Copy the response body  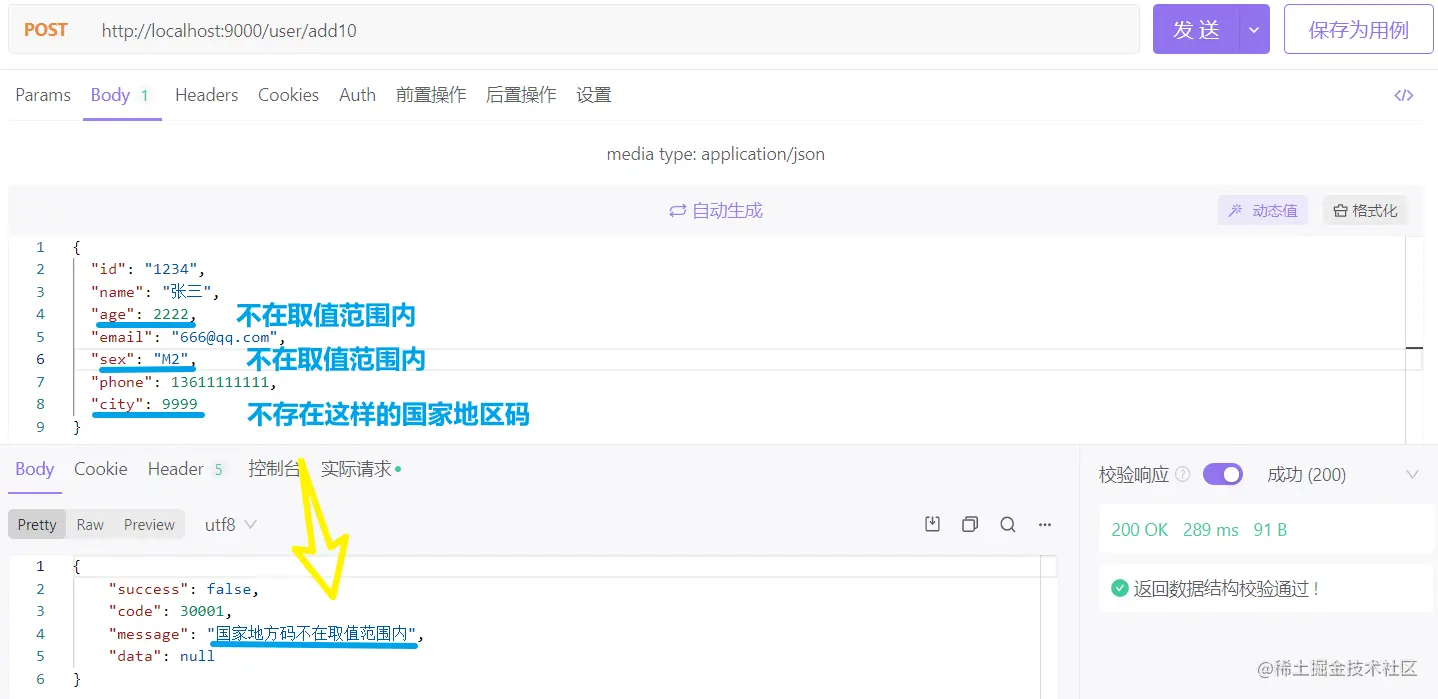click(x=969, y=524)
